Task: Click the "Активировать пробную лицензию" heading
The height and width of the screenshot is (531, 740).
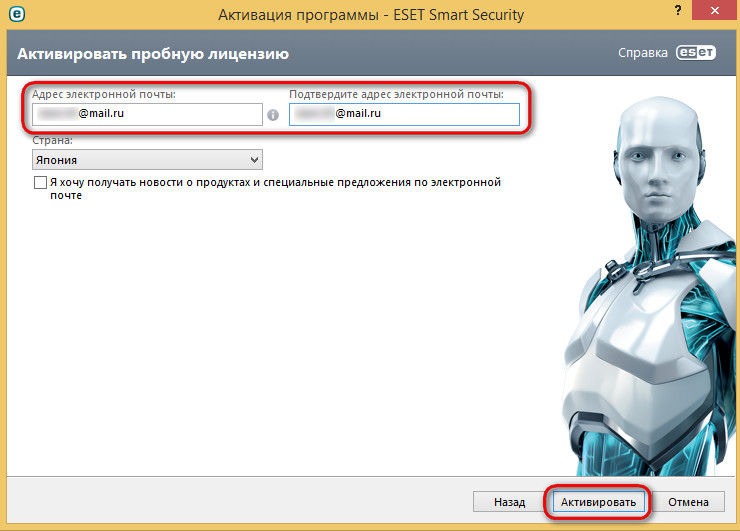Action: coord(153,53)
